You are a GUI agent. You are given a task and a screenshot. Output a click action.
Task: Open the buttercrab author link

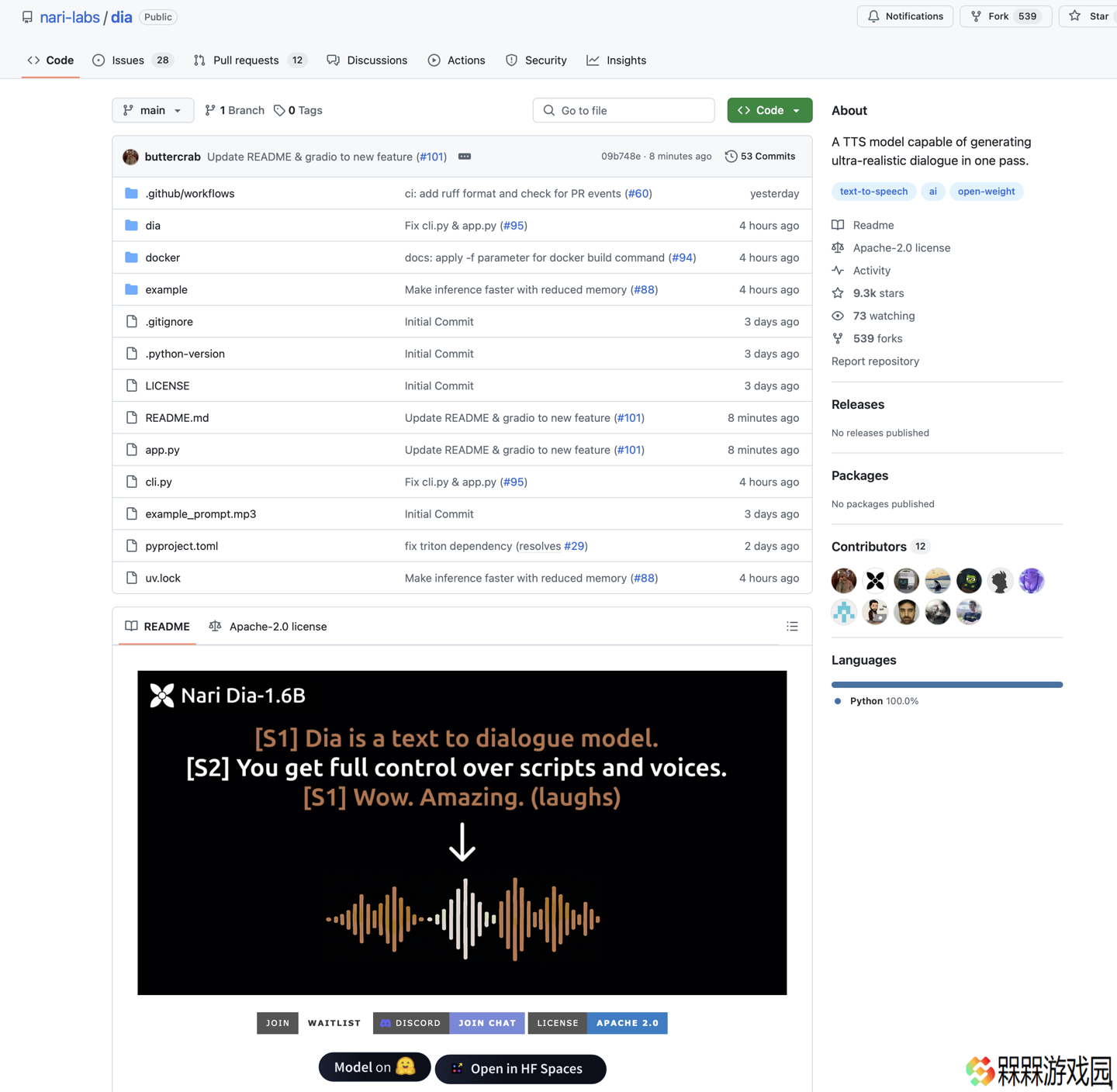pyautogui.click(x=172, y=157)
